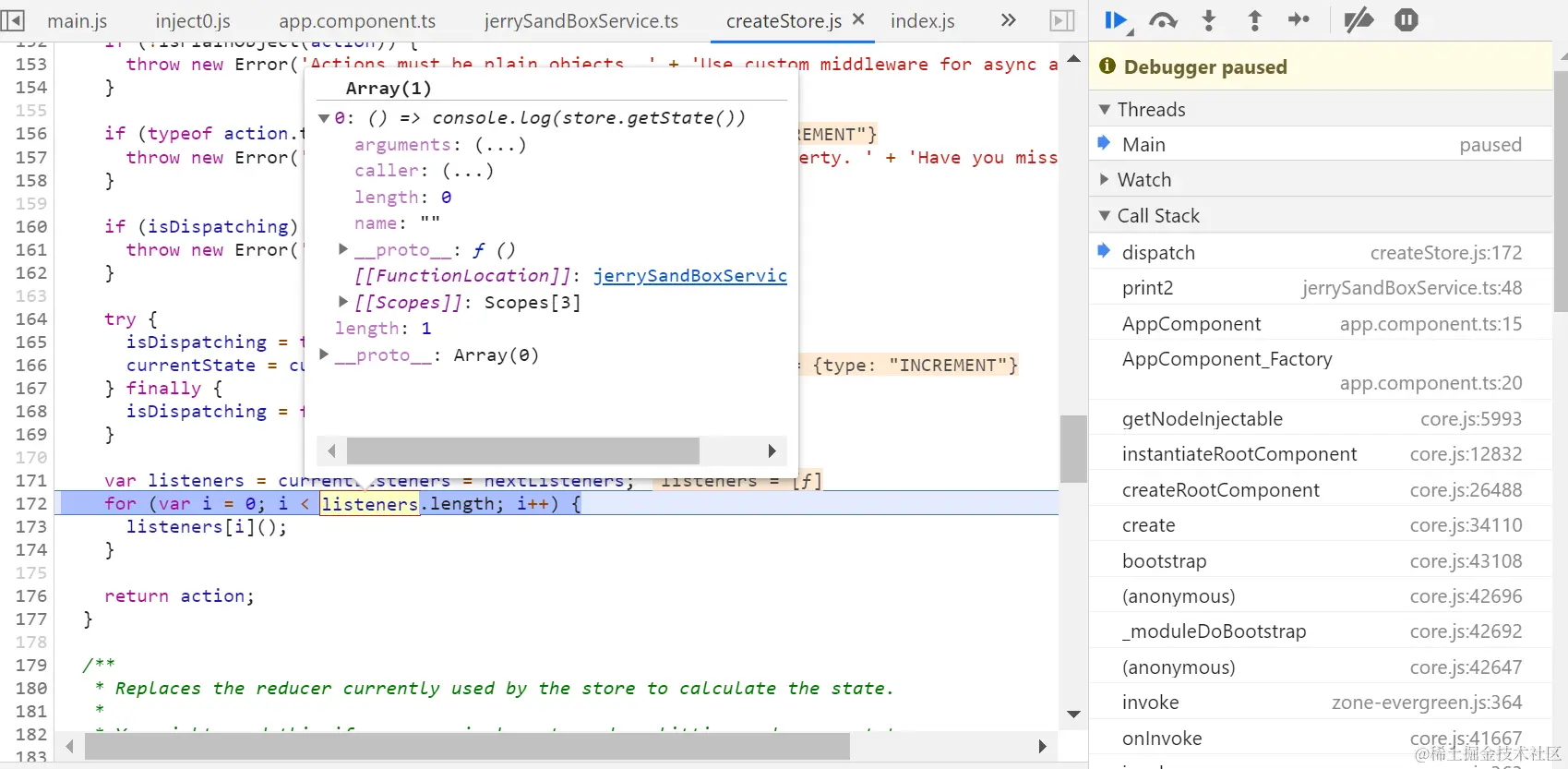
Task: Click the Step button in debugger toolbar
Action: pos(1299,20)
